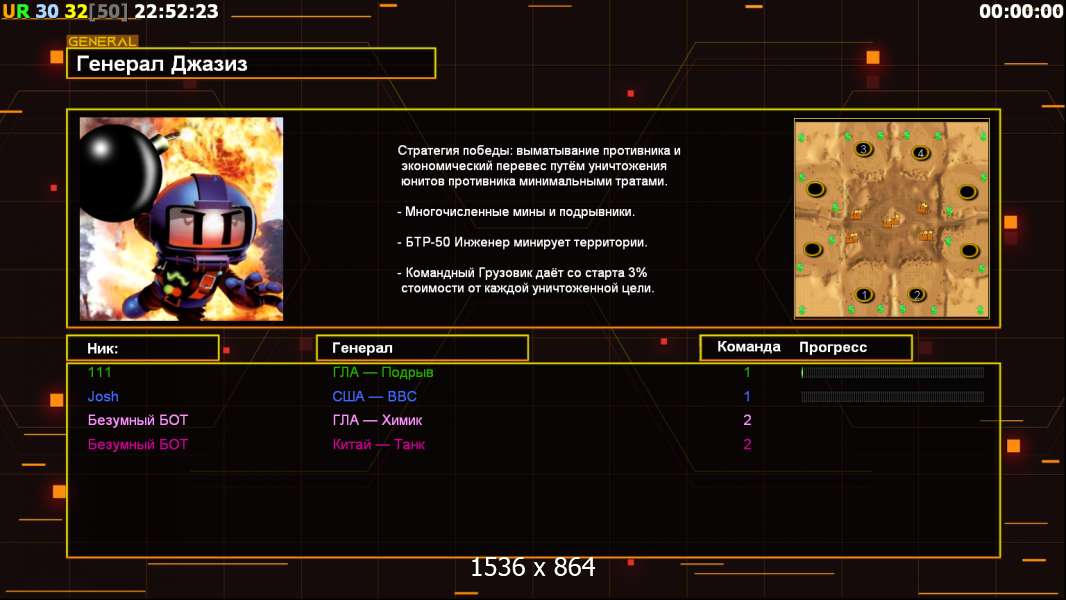The height and width of the screenshot is (600, 1066).
Task: Click the Генерал Джазиз title field
Action: point(251,63)
